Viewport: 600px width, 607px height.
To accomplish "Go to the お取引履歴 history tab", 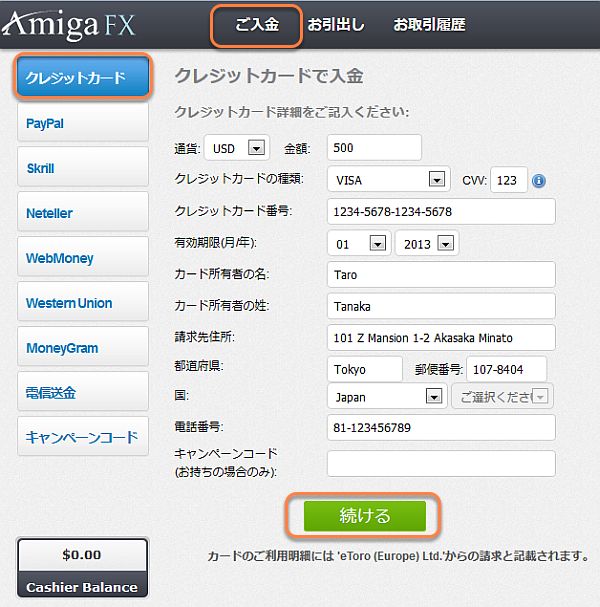I will (x=429, y=24).
